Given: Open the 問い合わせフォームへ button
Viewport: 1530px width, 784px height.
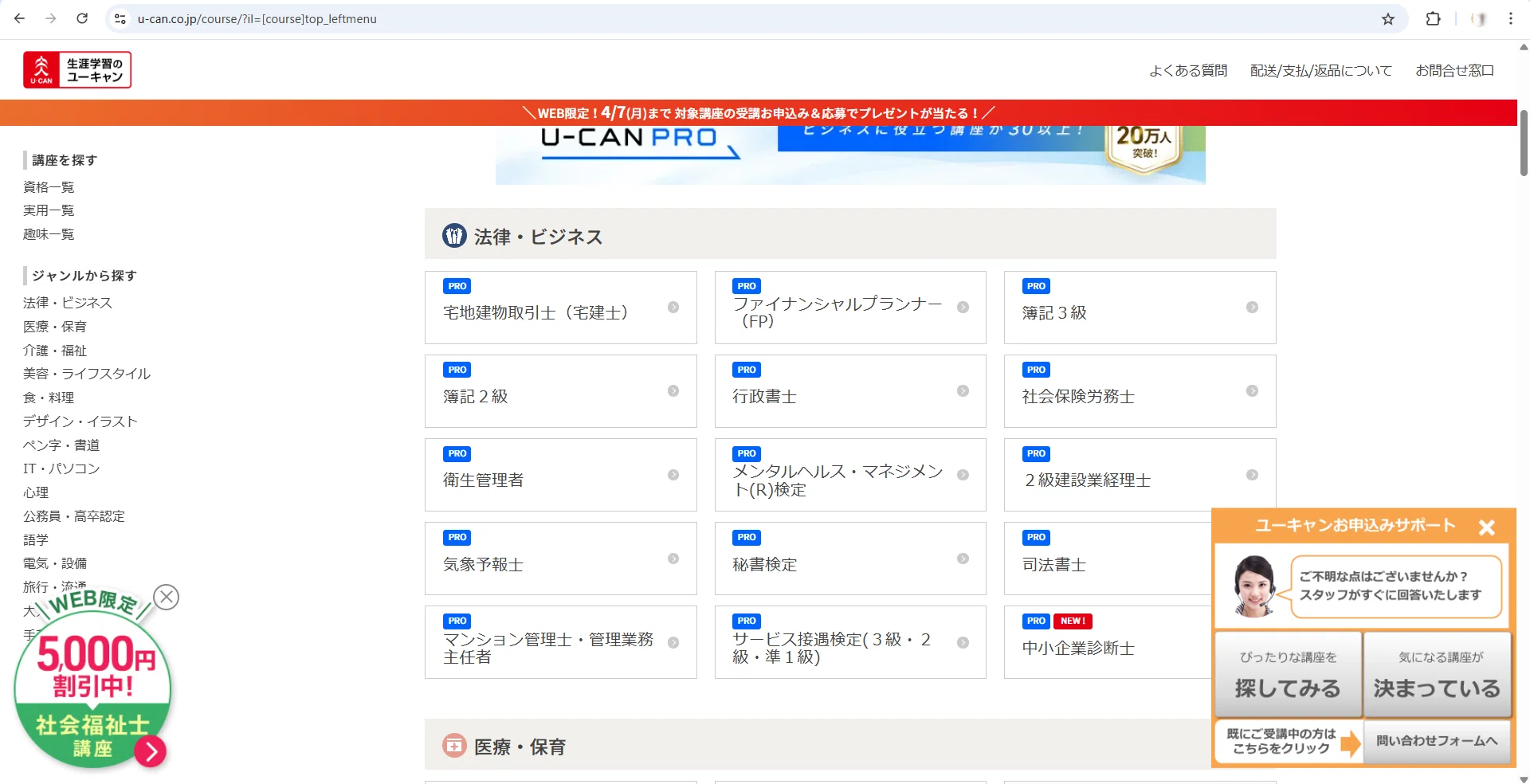Looking at the screenshot, I should tap(1437, 742).
